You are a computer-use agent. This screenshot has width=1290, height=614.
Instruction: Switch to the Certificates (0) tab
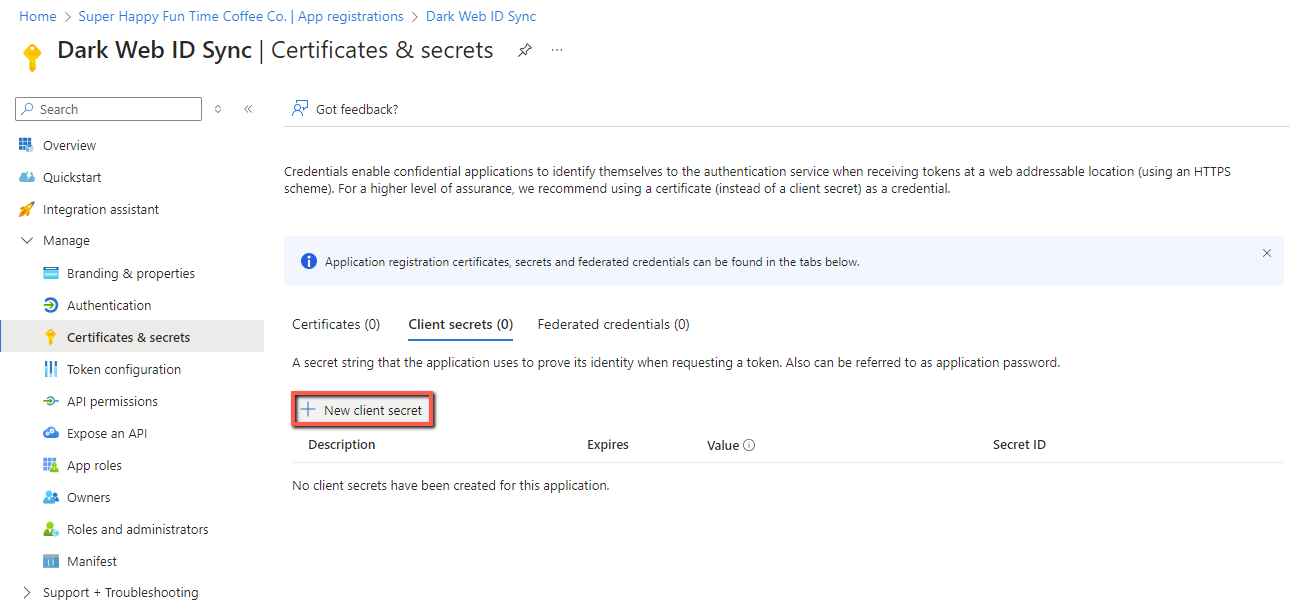point(336,325)
